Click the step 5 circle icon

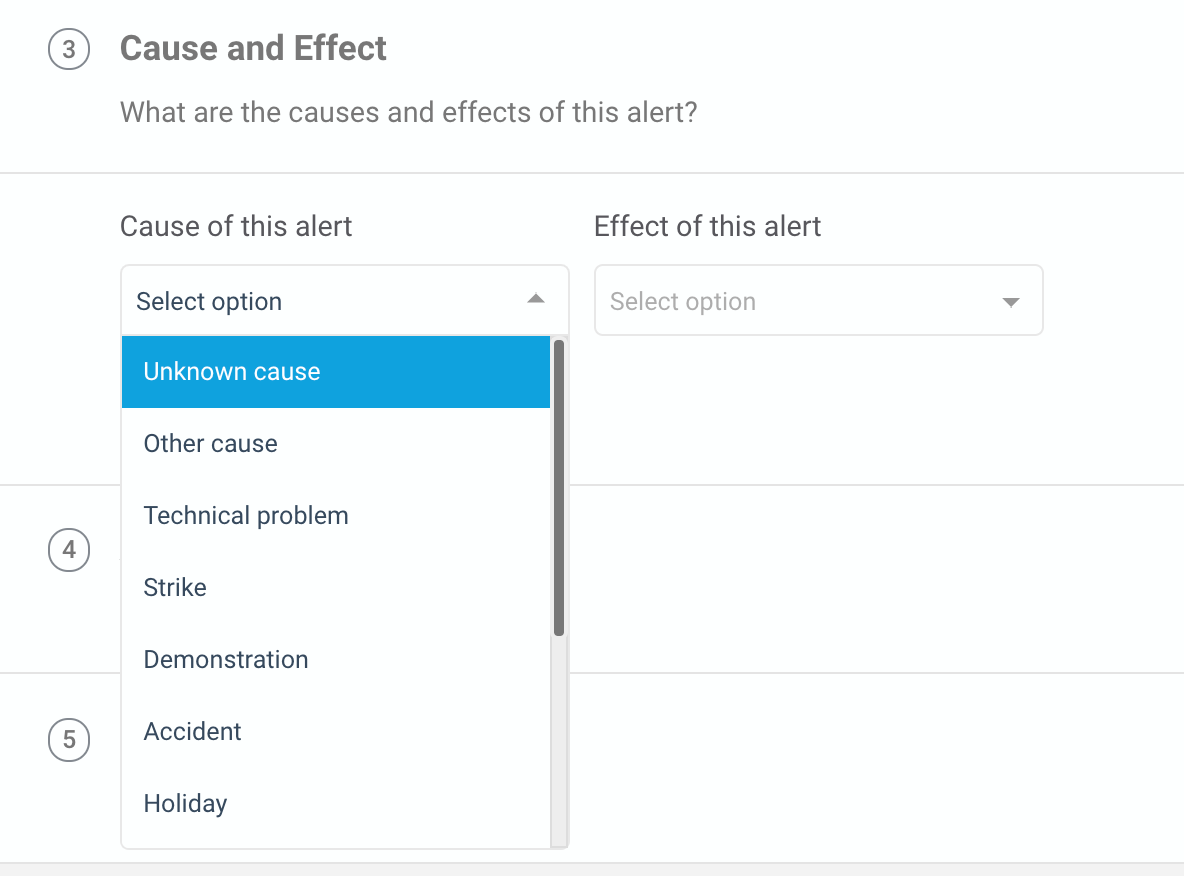pyautogui.click(x=69, y=739)
